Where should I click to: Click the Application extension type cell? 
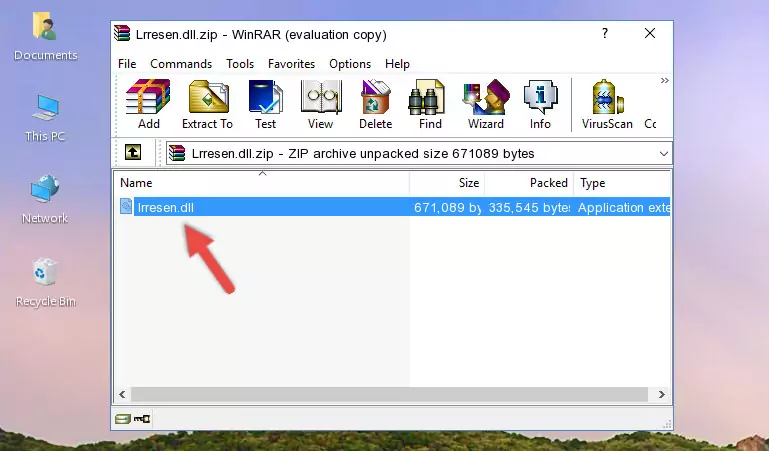click(623, 207)
